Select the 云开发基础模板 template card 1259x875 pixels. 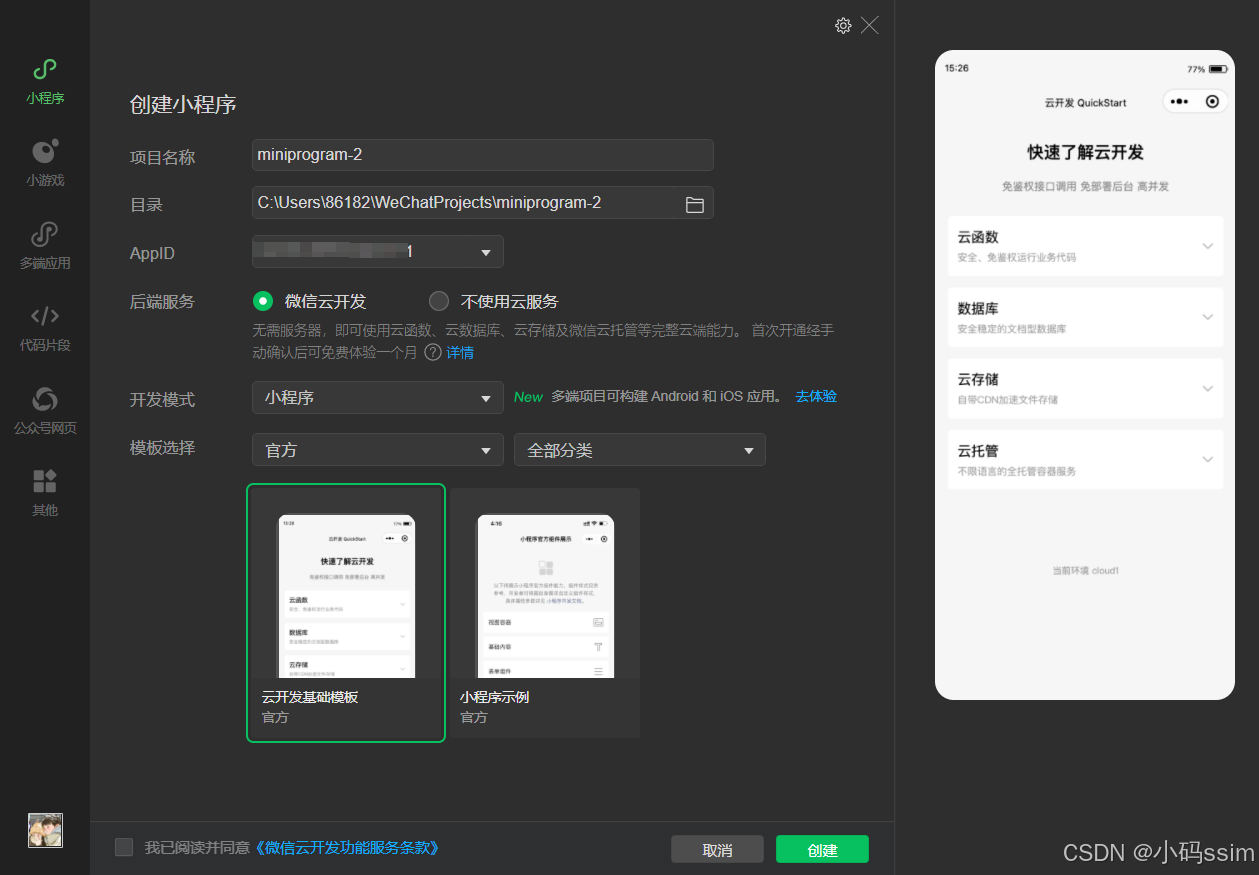[x=346, y=613]
